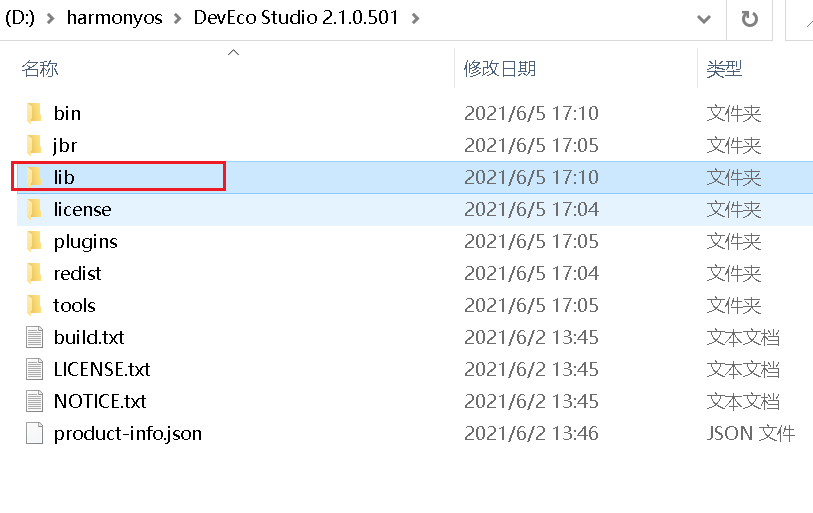813x513 pixels.
Task: Open the address bar history dropdown
Action: [x=704, y=18]
